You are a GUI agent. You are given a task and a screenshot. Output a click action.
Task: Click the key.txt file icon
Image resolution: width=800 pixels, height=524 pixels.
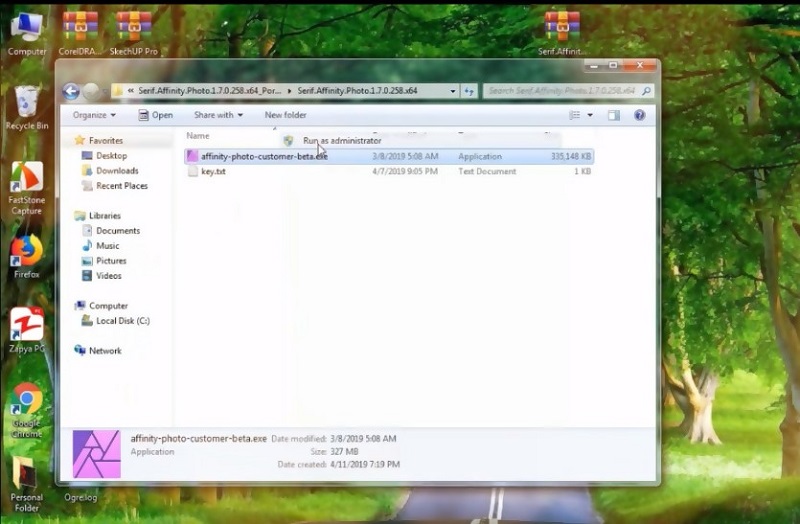pos(192,171)
